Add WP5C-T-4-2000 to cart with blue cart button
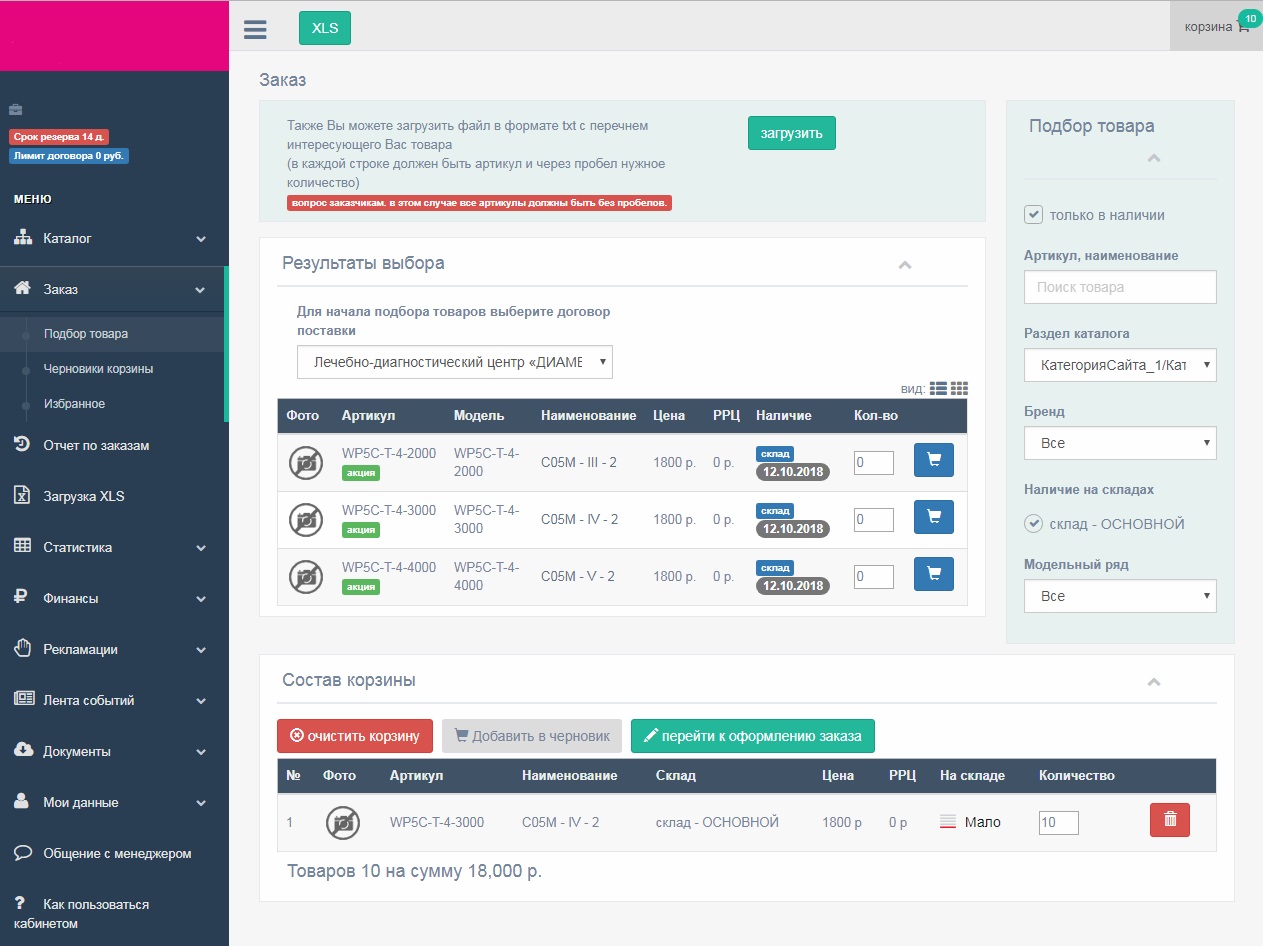This screenshot has width=1263, height=946. pyautogui.click(x=934, y=460)
